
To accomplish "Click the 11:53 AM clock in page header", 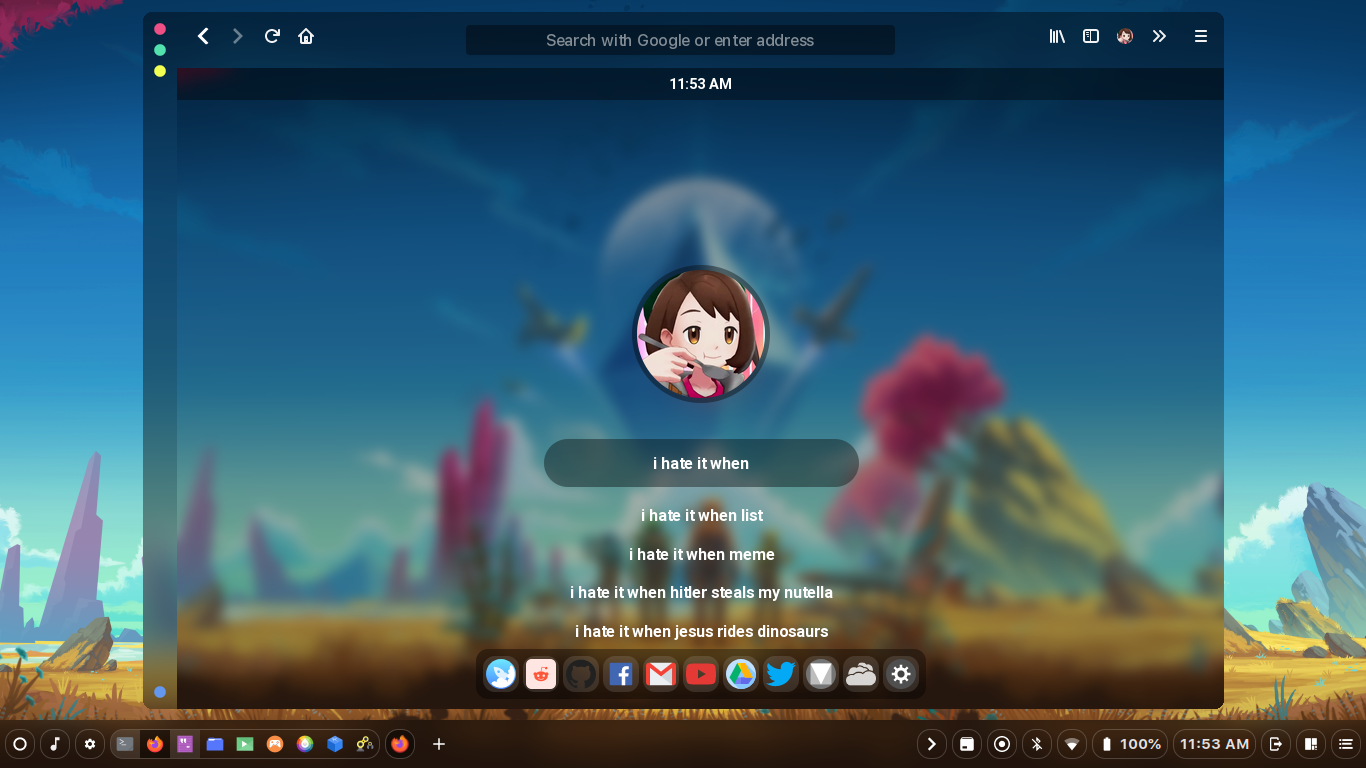I will pos(701,84).
